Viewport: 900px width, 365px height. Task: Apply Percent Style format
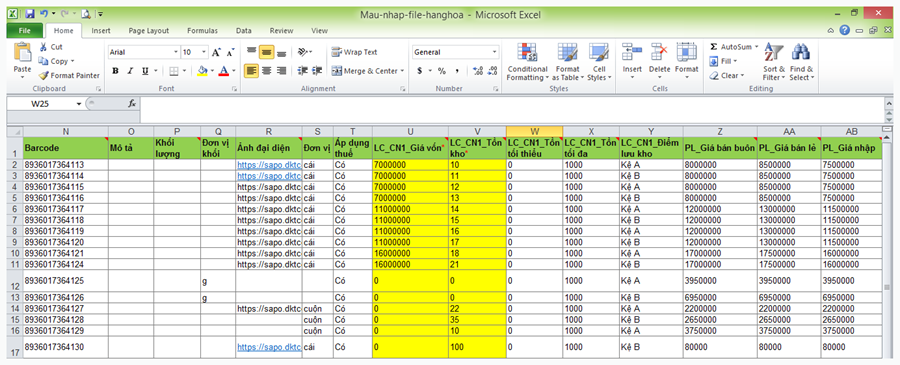[x=442, y=71]
